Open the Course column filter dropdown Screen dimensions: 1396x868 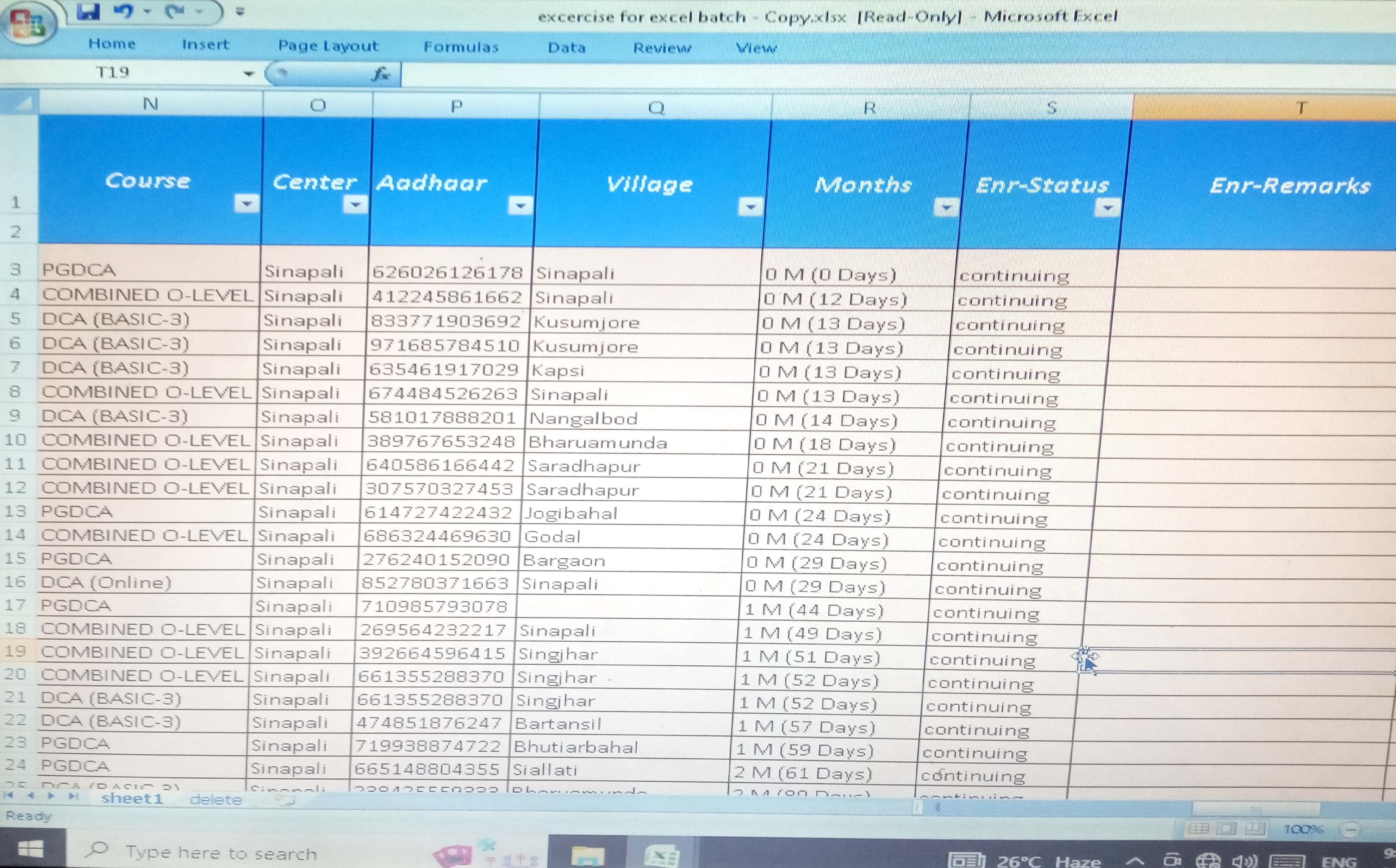coord(246,203)
